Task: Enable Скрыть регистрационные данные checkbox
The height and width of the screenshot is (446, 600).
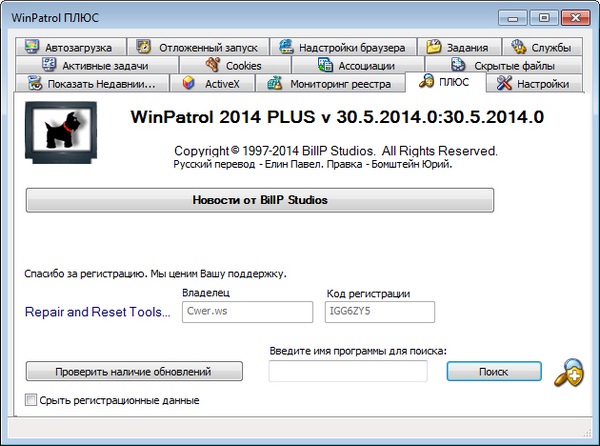Action: 31,401
